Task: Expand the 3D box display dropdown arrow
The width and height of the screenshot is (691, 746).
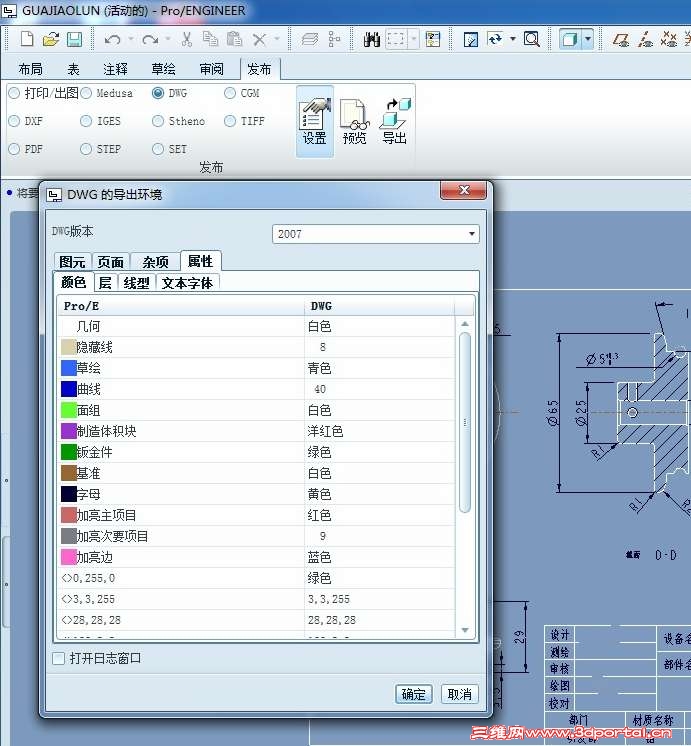Action: click(x=588, y=39)
